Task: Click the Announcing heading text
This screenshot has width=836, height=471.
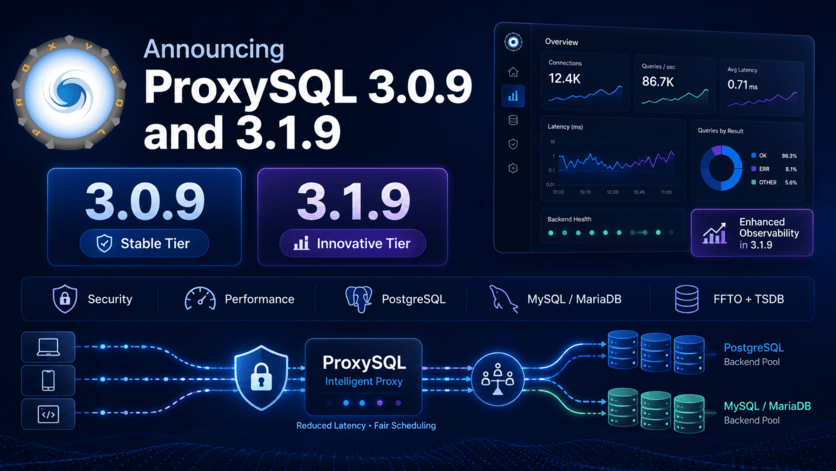Action: coord(214,49)
